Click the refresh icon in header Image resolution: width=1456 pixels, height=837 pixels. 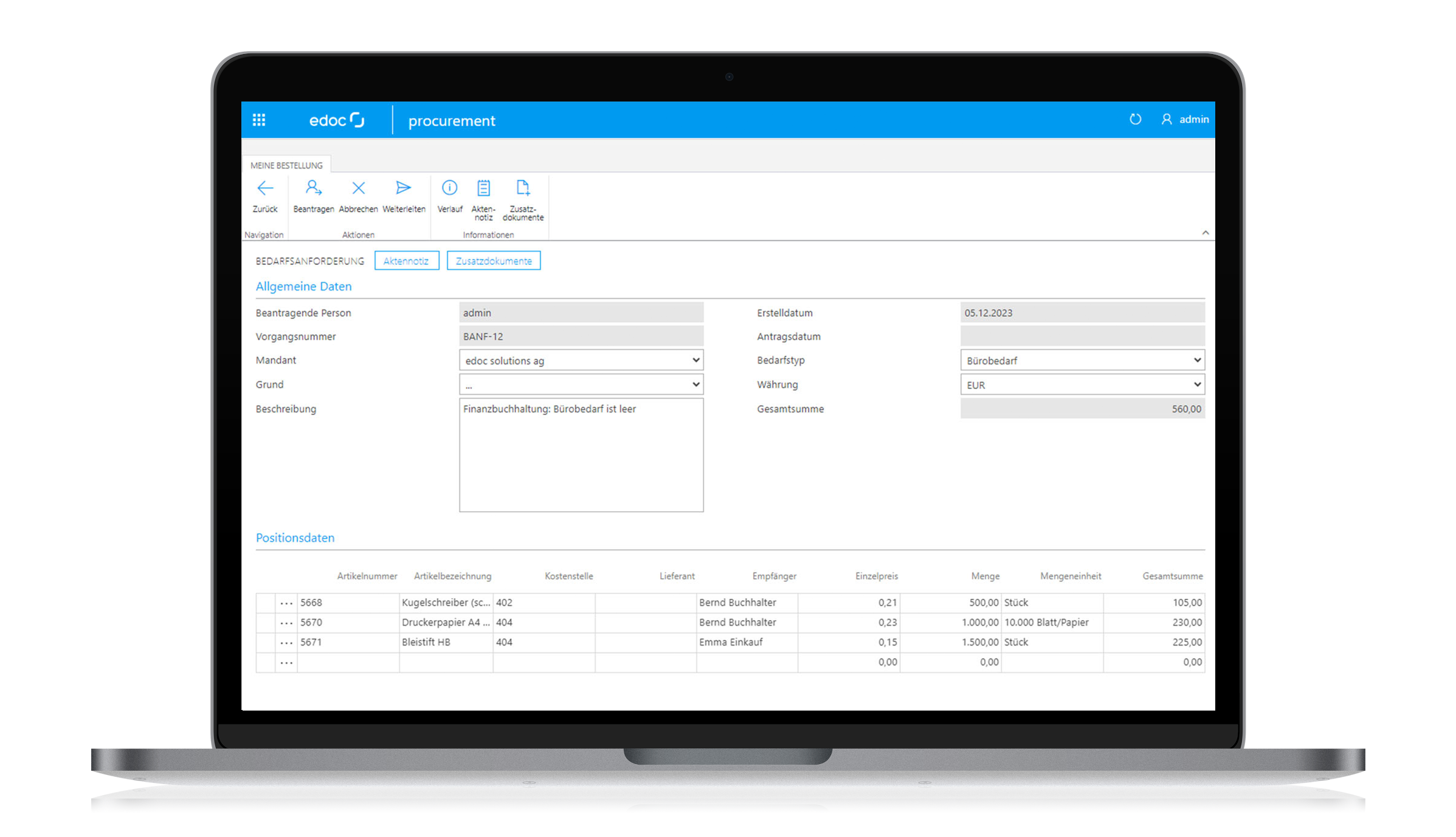click(1135, 119)
